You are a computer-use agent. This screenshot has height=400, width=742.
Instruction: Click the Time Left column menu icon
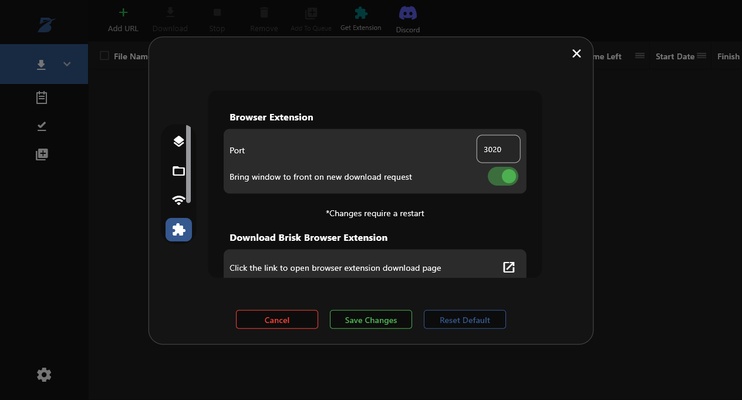[x=640, y=56]
